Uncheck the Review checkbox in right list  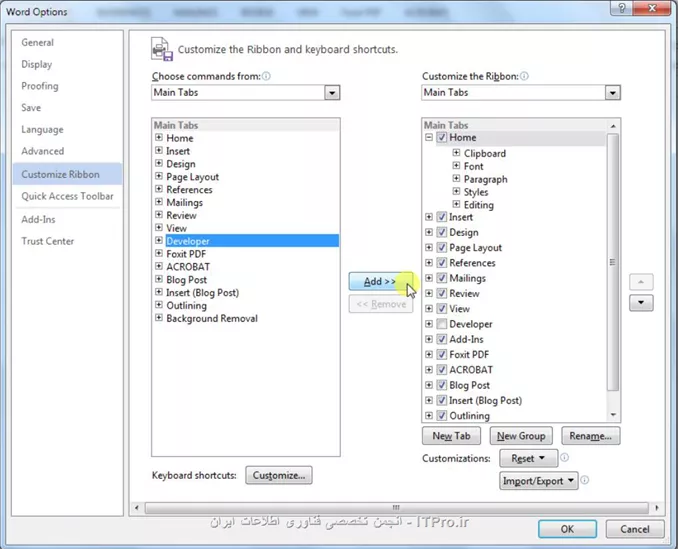(x=441, y=293)
